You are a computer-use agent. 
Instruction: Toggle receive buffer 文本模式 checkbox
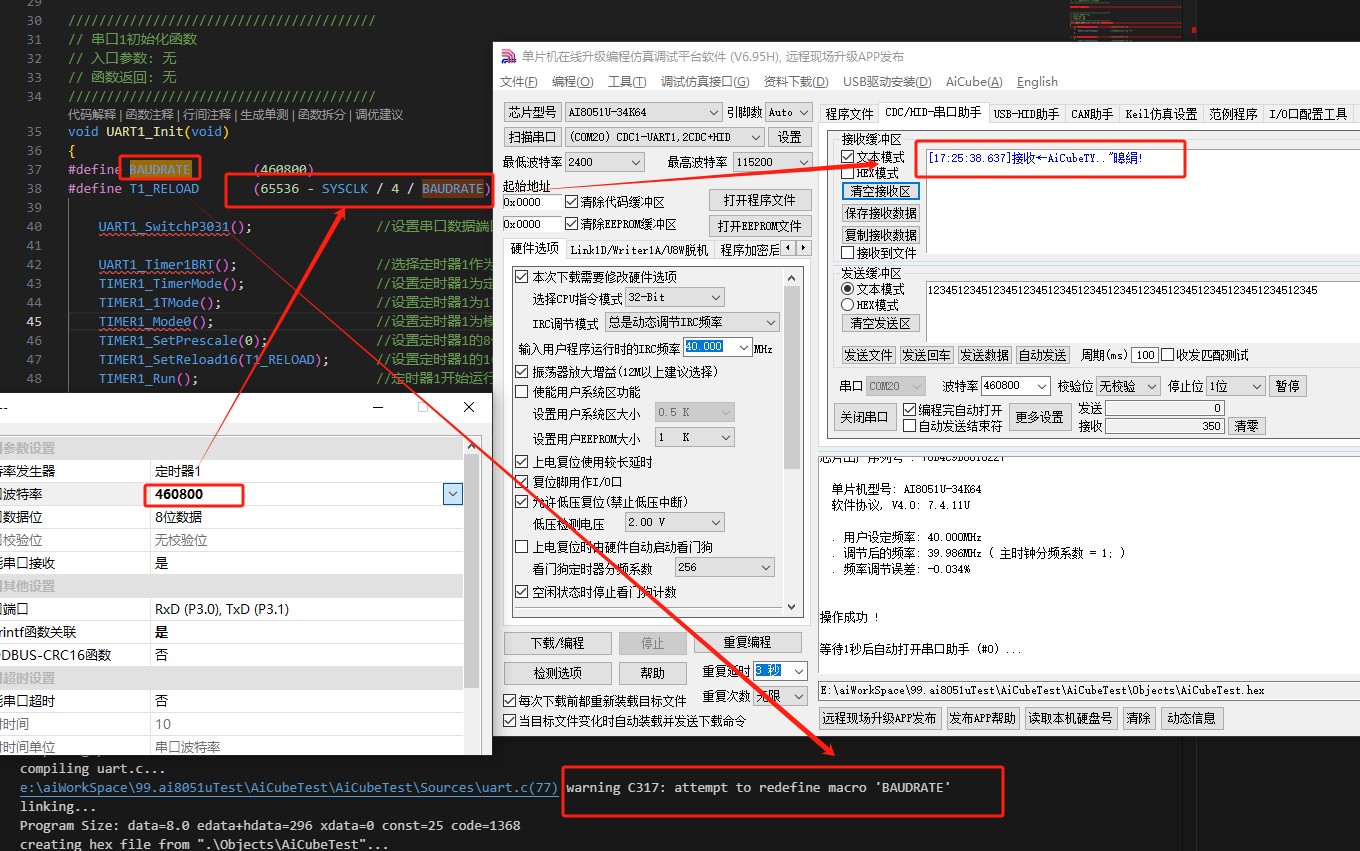(848, 157)
